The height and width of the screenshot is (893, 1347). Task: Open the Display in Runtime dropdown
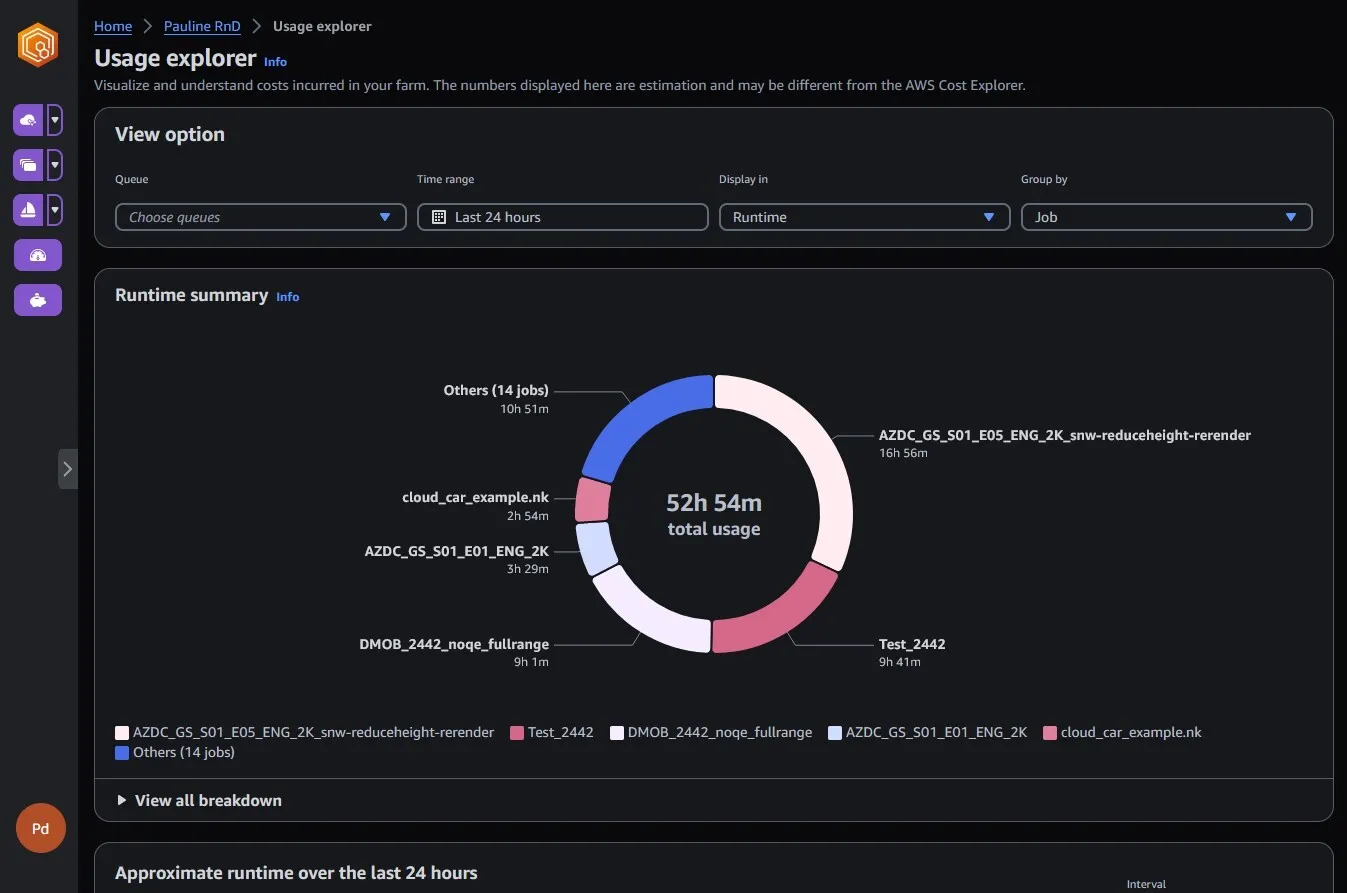[864, 217]
